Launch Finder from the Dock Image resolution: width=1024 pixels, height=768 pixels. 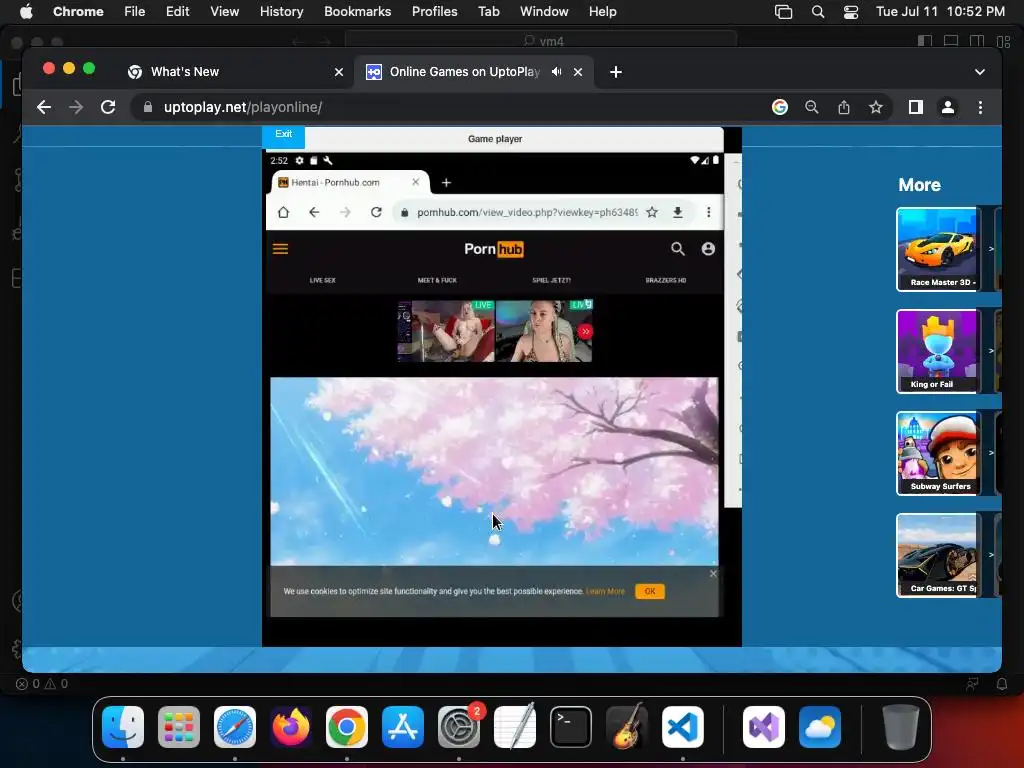click(x=123, y=726)
